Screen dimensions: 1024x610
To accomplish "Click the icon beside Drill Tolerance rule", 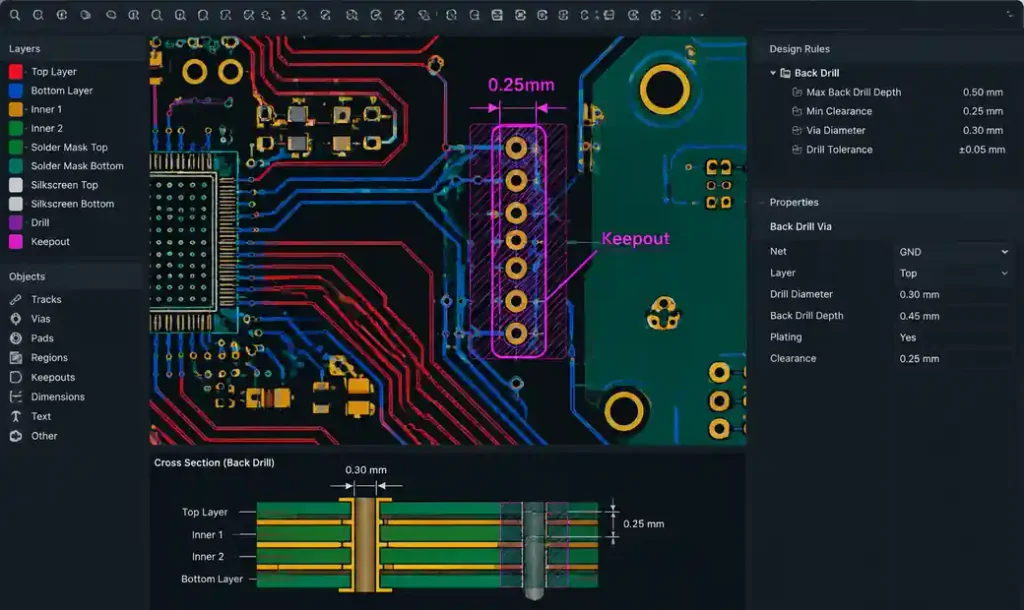I will click(x=797, y=150).
